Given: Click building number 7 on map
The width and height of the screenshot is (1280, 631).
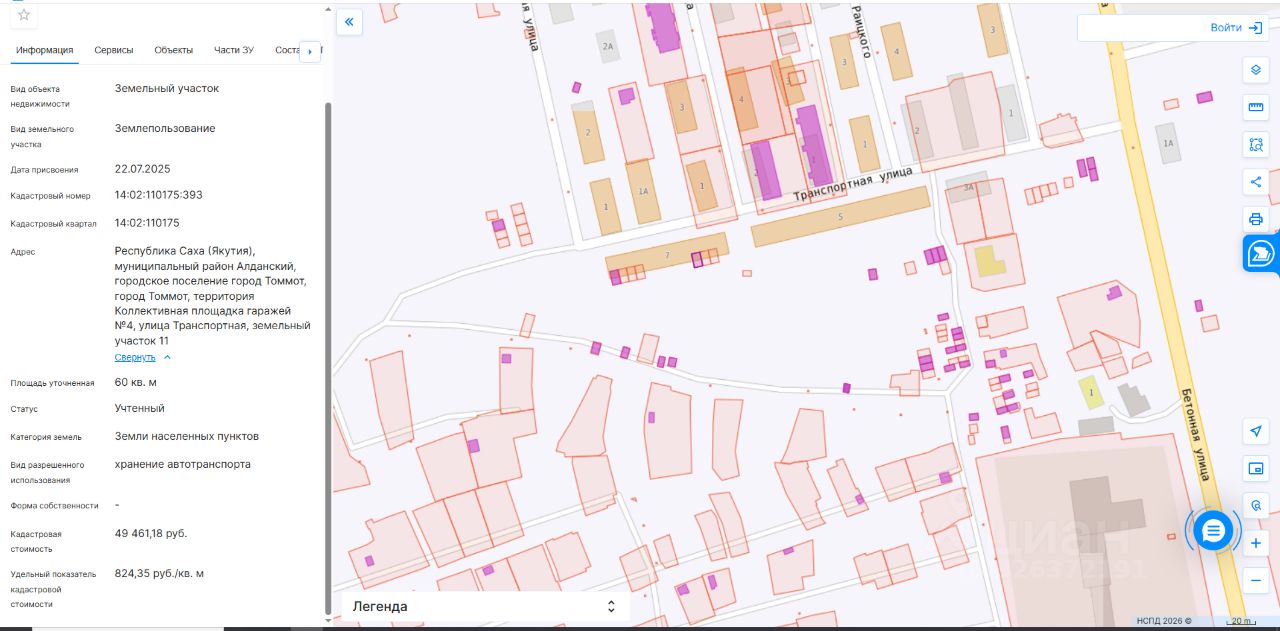Looking at the screenshot, I should pyautogui.click(x=667, y=257).
